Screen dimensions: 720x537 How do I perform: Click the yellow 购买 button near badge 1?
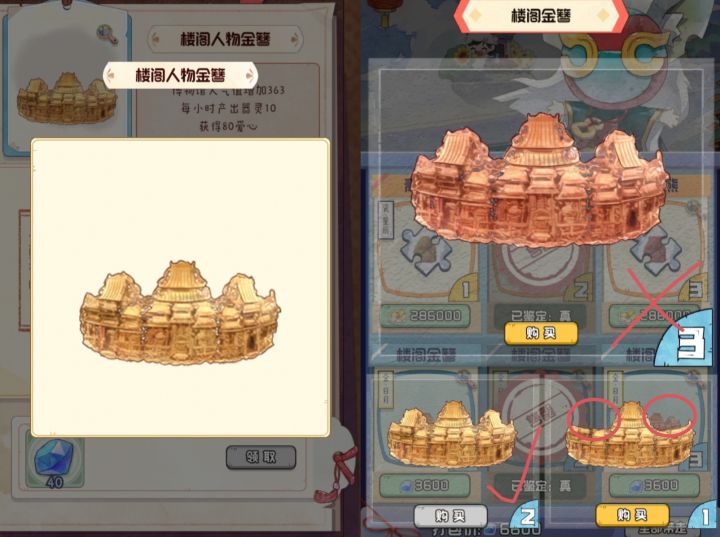point(632,514)
